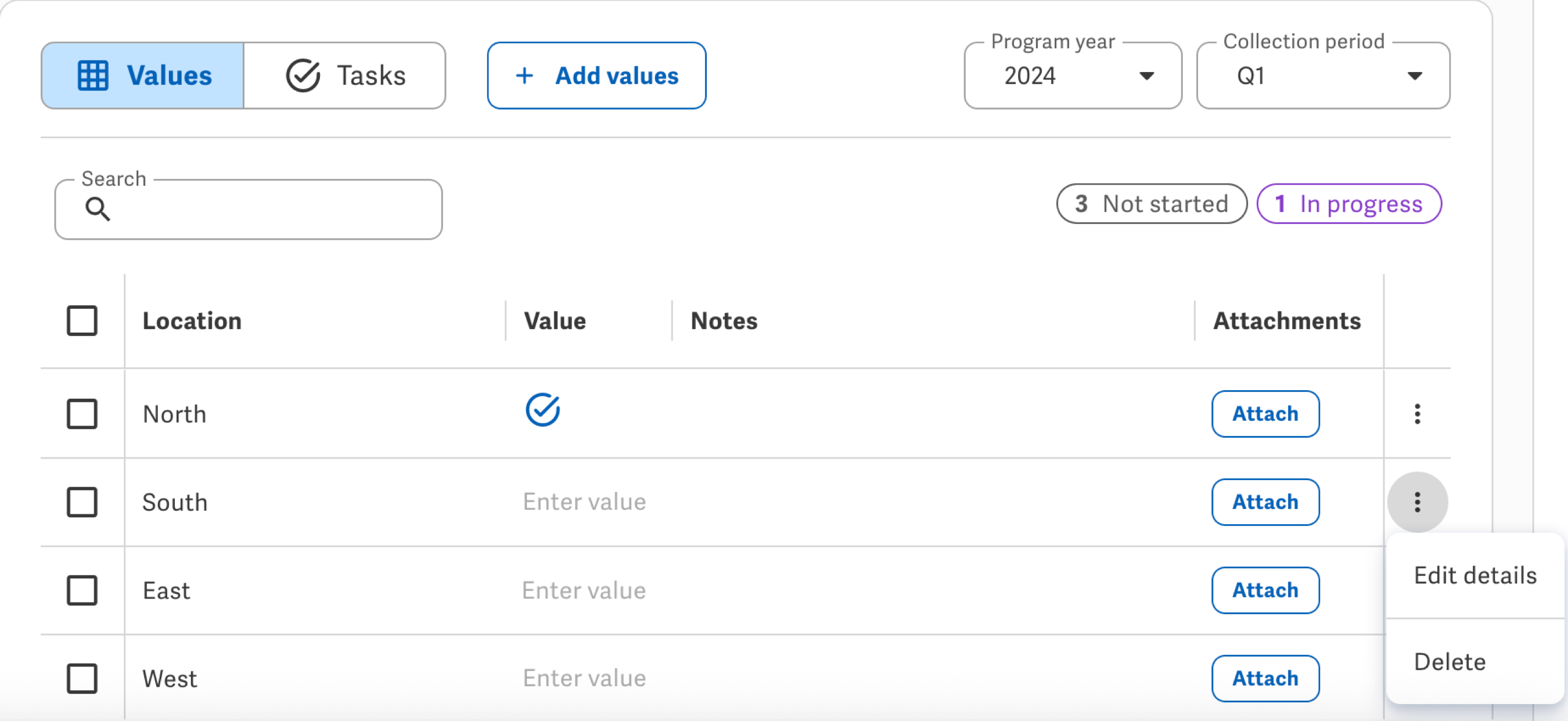Toggle the select-all checkbox in header
1568x721 pixels.
click(82, 320)
